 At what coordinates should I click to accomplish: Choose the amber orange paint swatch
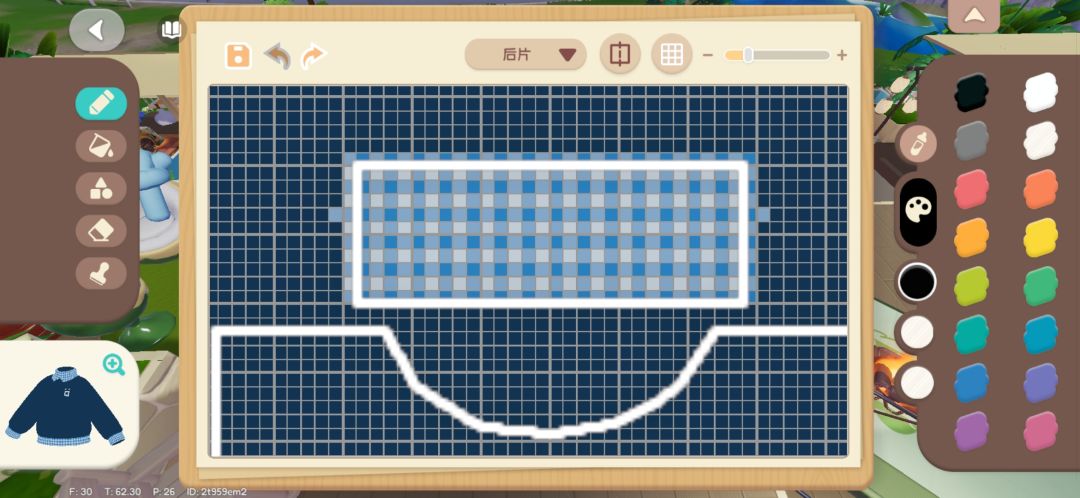(x=971, y=238)
